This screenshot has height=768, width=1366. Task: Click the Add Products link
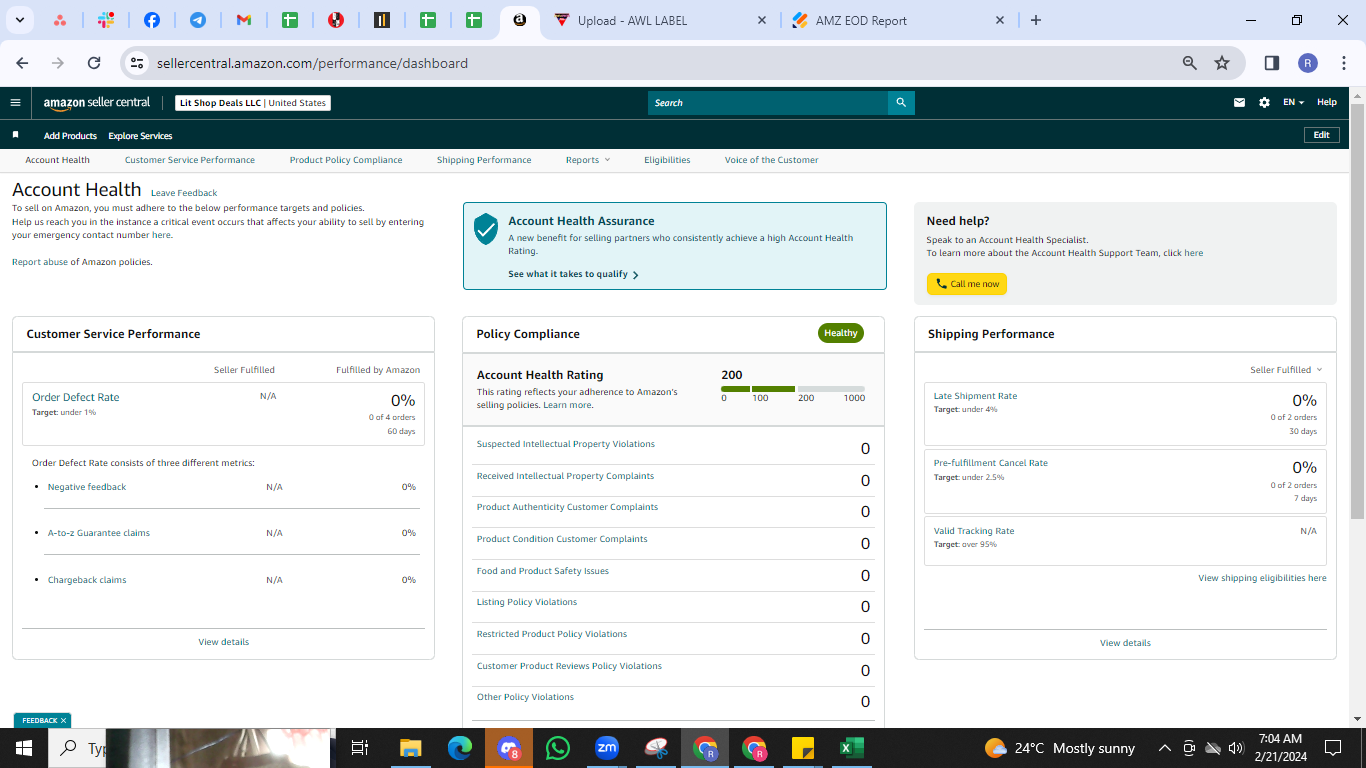point(70,136)
